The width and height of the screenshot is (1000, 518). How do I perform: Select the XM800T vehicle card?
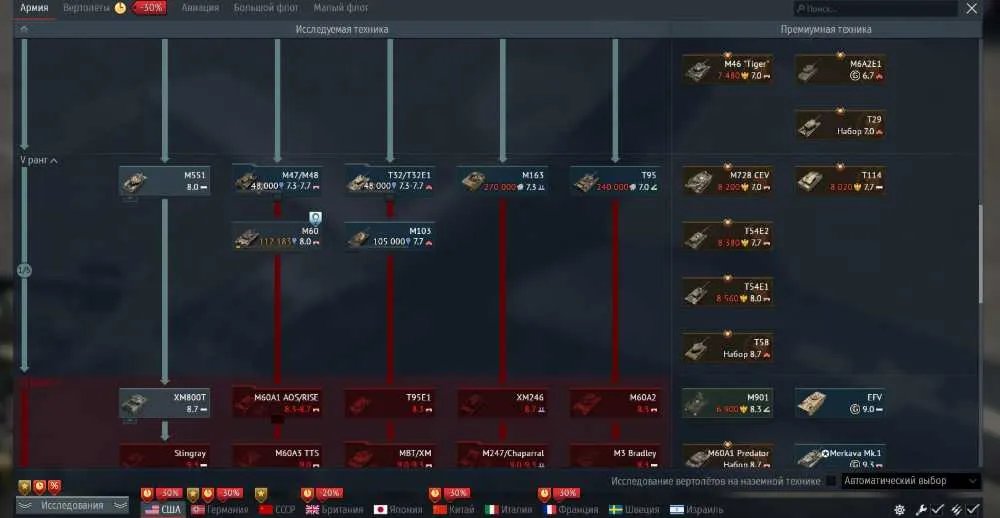pyautogui.click(x=165, y=403)
